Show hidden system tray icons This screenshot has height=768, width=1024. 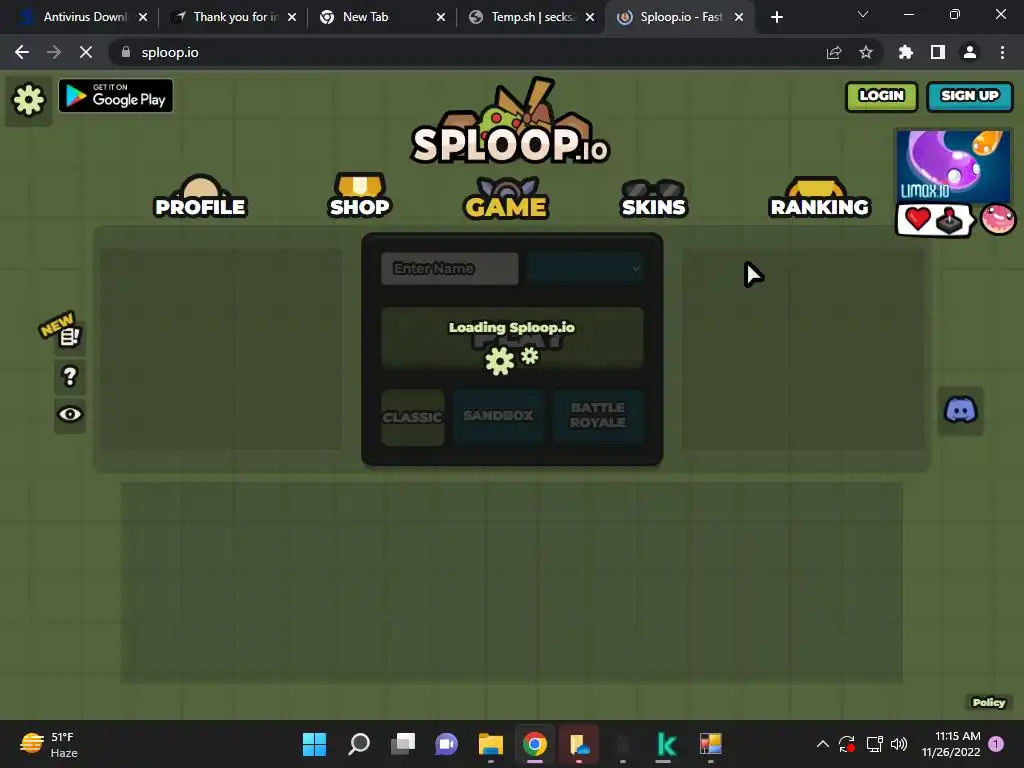(823, 744)
